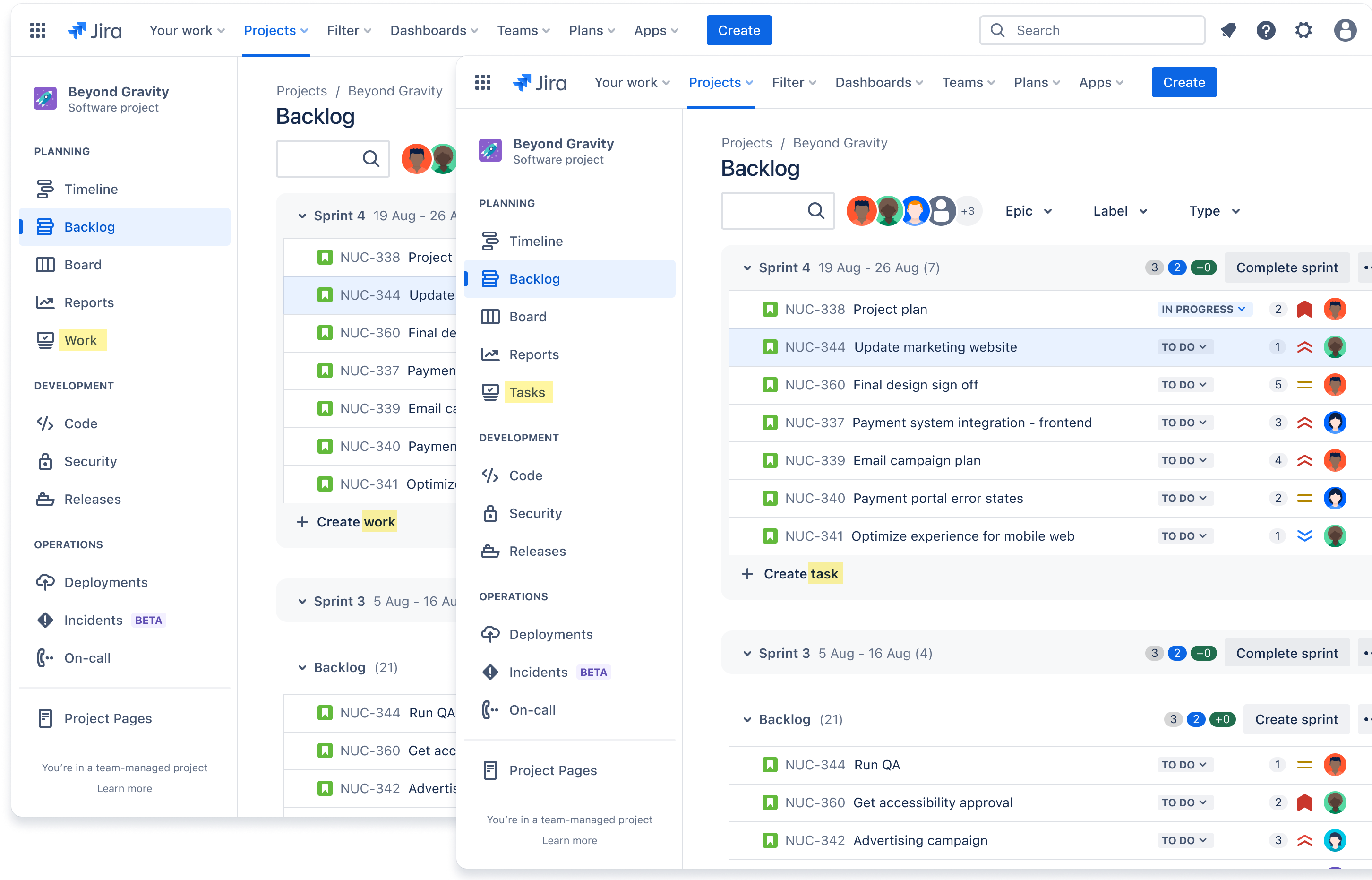Open the Tasks section in sidebar
The width and height of the screenshot is (1372, 880).
pos(527,392)
